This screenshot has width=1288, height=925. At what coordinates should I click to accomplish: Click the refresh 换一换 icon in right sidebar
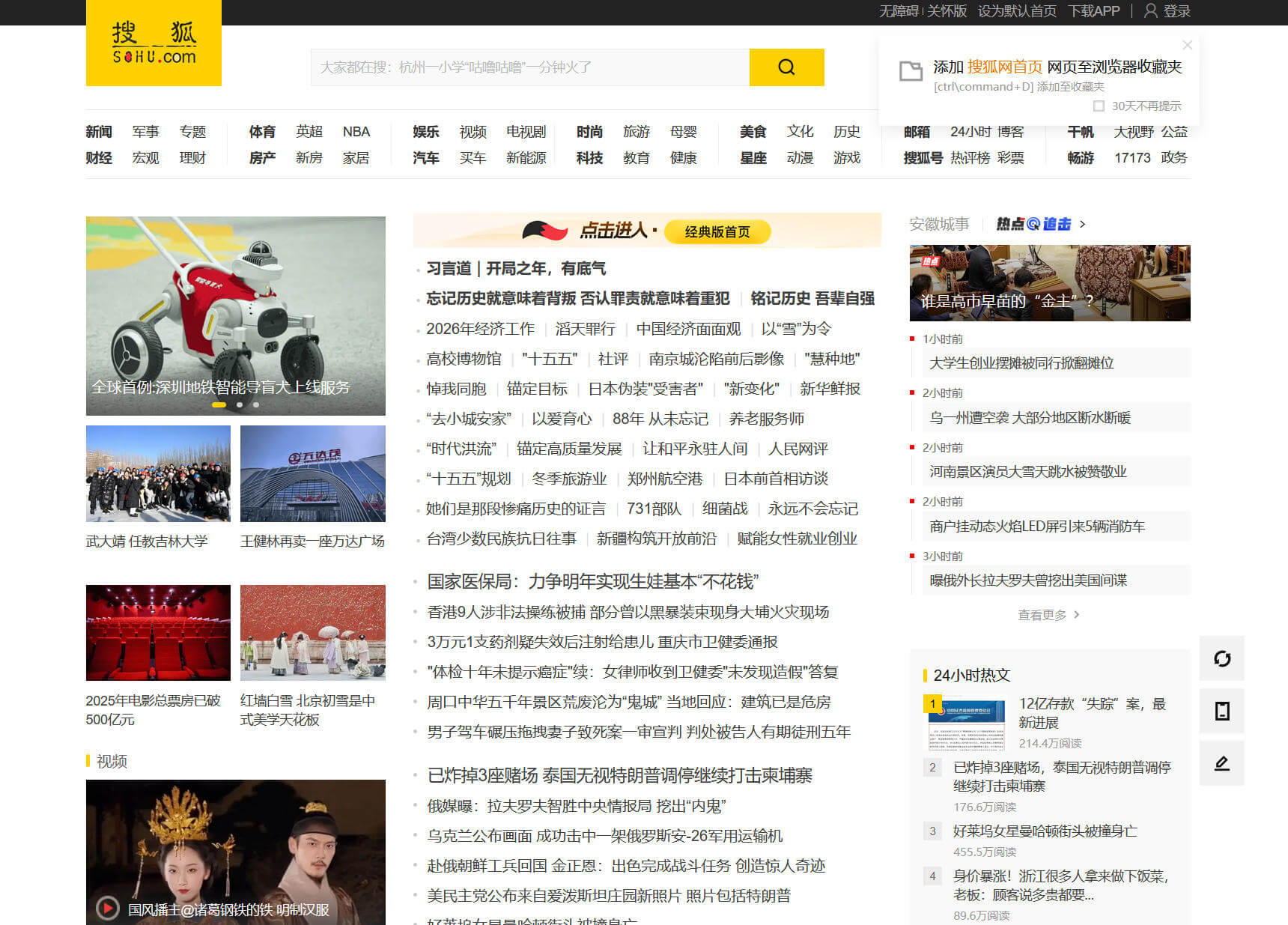(x=1222, y=658)
